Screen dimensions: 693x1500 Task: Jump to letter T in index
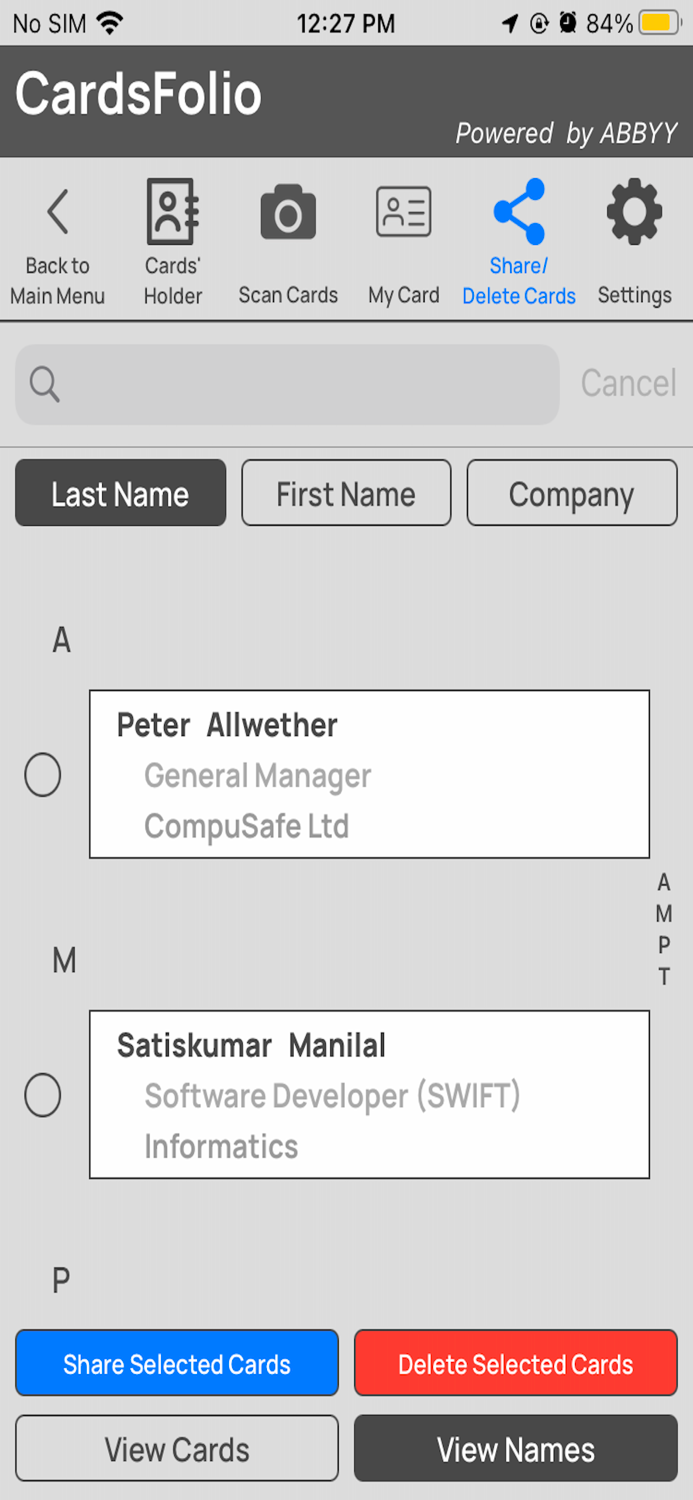pyautogui.click(x=664, y=977)
